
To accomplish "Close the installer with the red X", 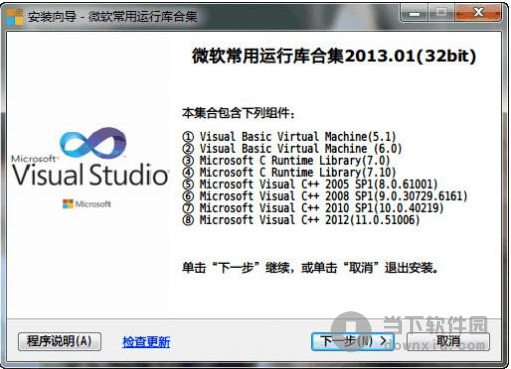I will (x=478, y=14).
